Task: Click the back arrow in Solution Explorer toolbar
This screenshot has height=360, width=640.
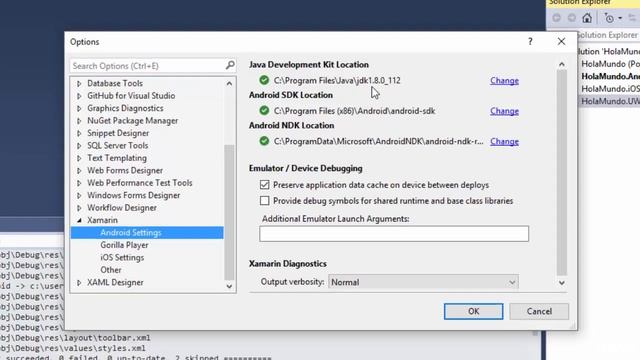Action: click(556, 18)
